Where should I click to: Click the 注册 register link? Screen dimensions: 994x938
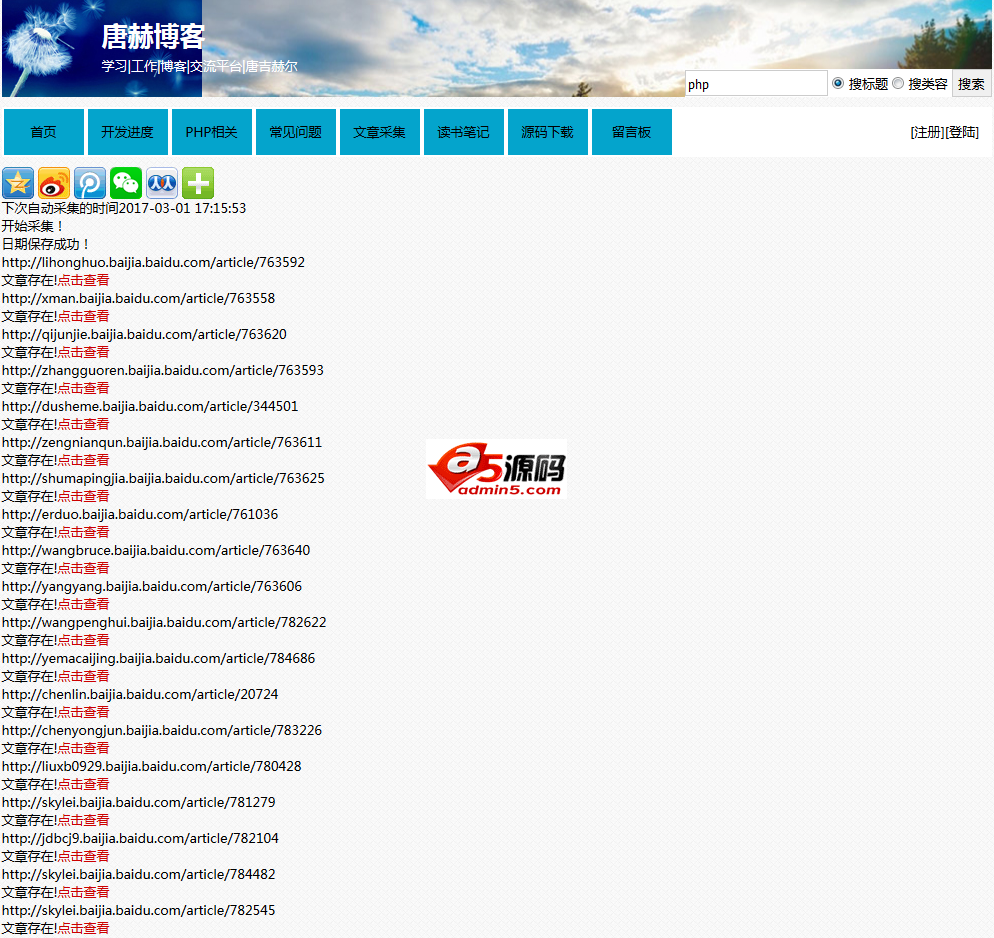[927, 132]
